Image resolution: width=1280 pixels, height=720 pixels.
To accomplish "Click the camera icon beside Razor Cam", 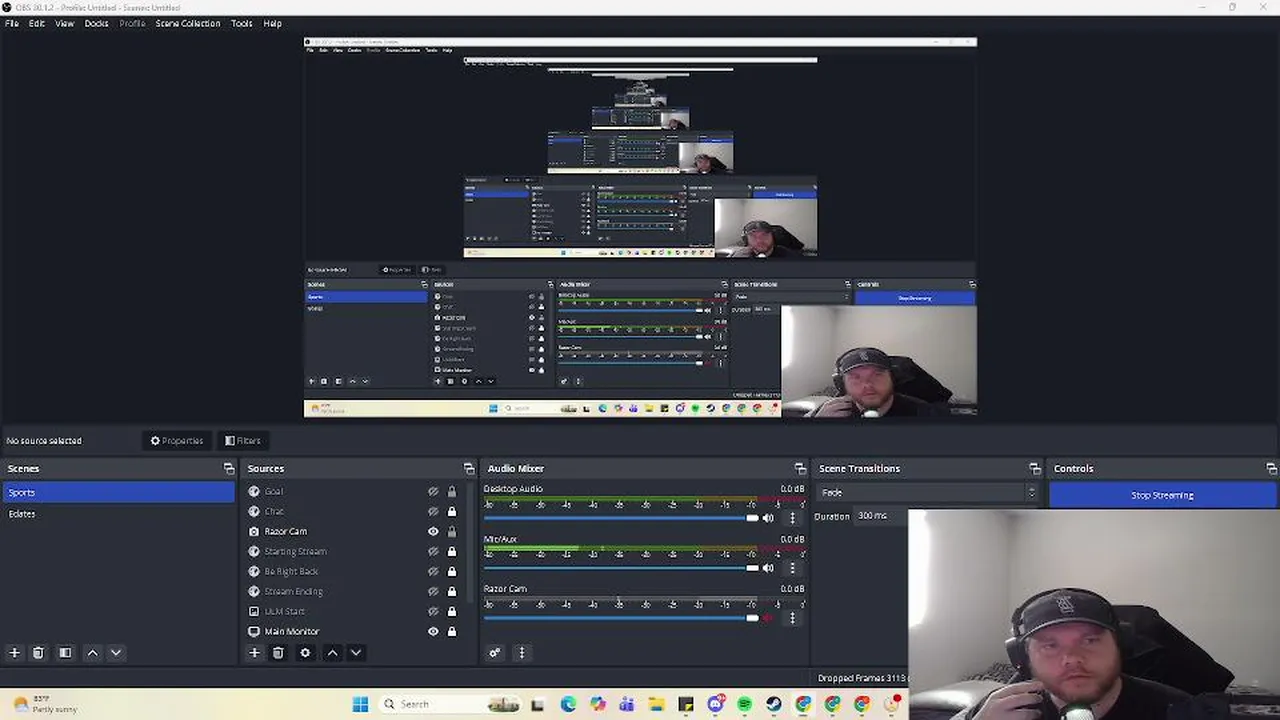I will (254, 531).
